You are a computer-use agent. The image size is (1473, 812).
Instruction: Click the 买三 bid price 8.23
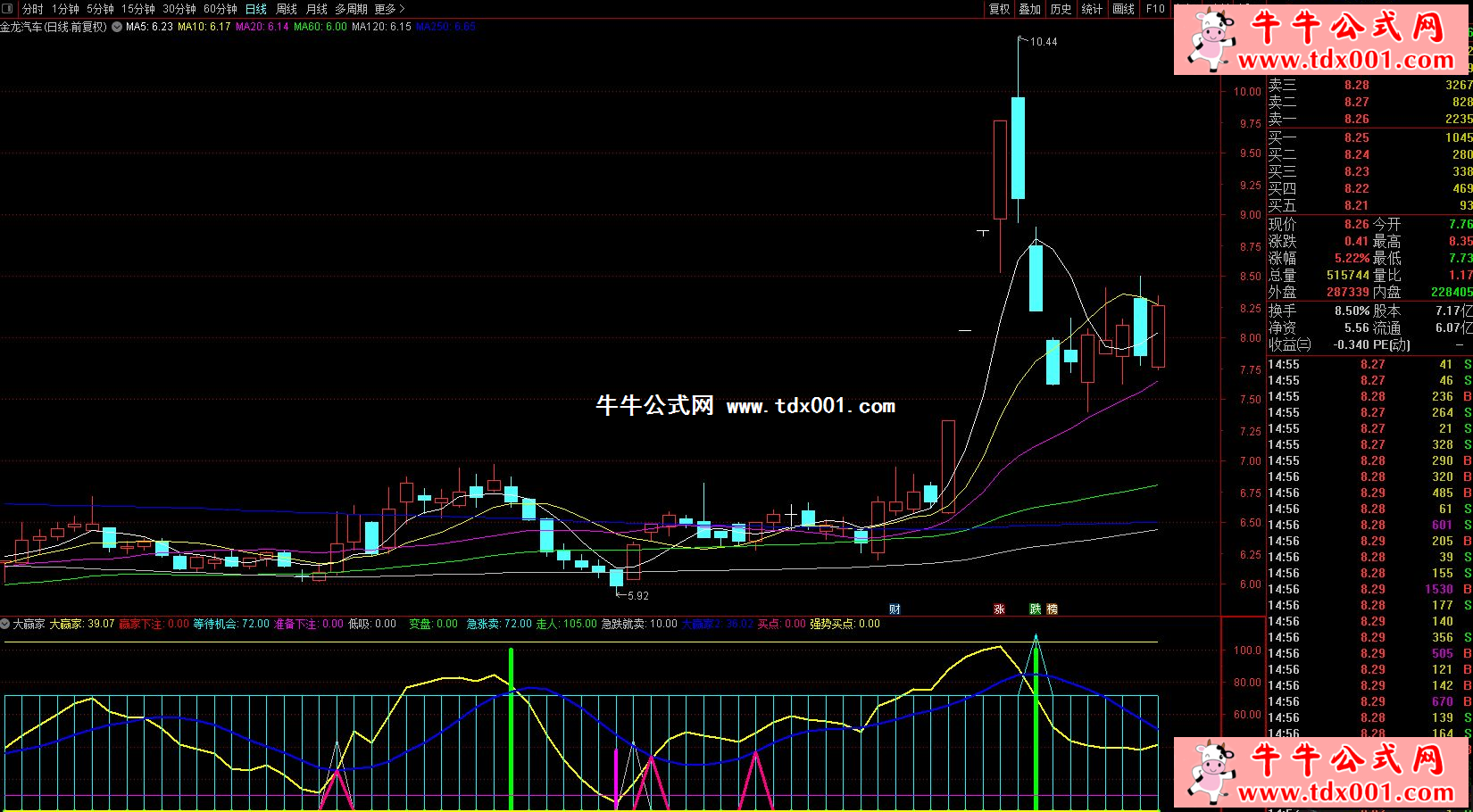click(1357, 171)
